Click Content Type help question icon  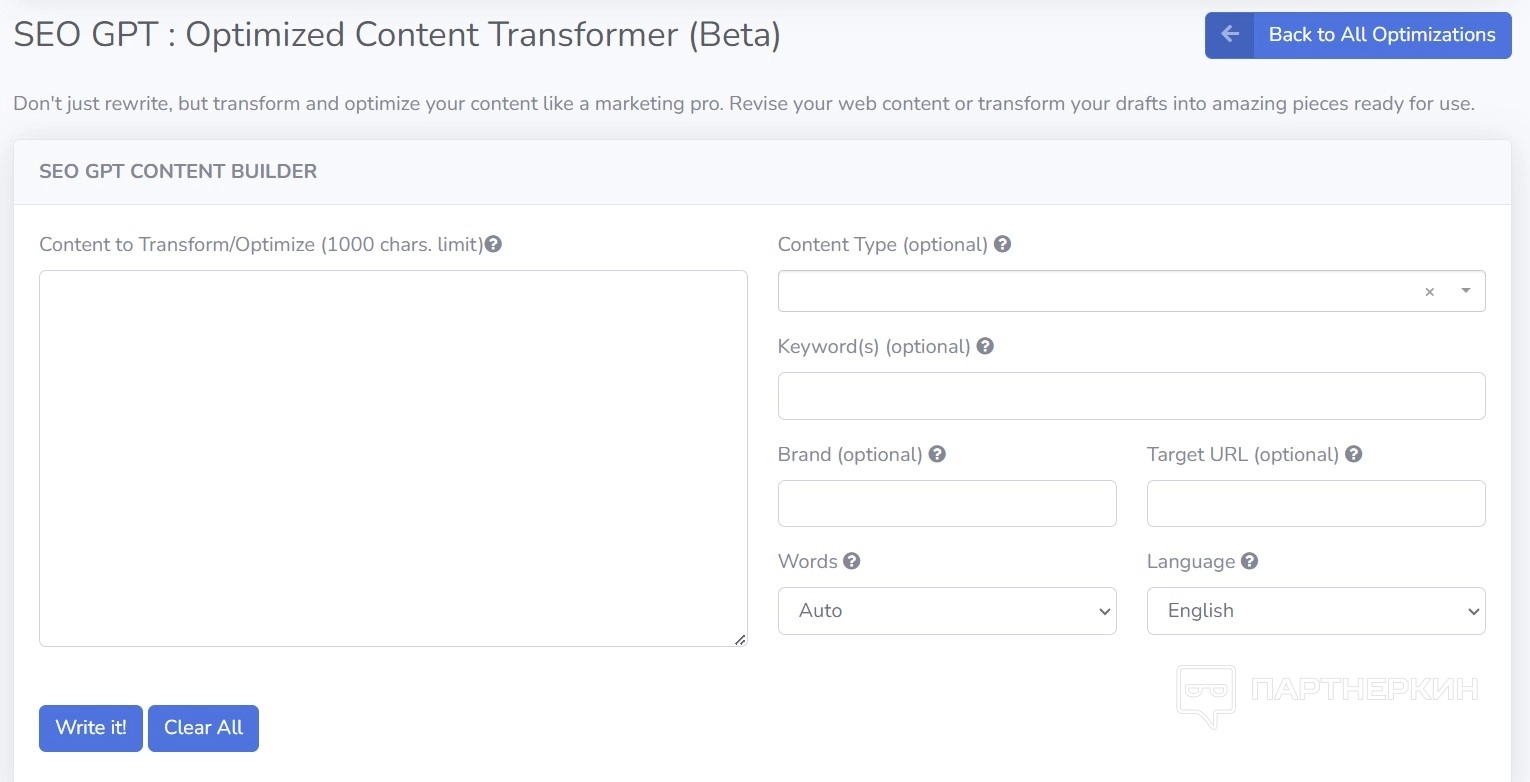[x=1002, y=244]
